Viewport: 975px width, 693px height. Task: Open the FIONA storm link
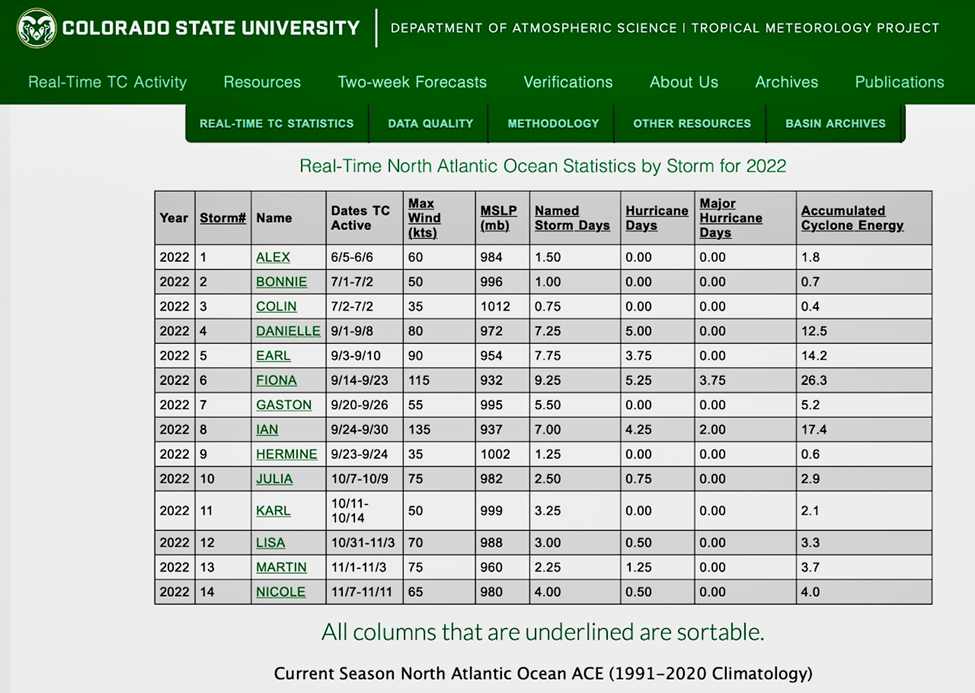tap(276, 380)
